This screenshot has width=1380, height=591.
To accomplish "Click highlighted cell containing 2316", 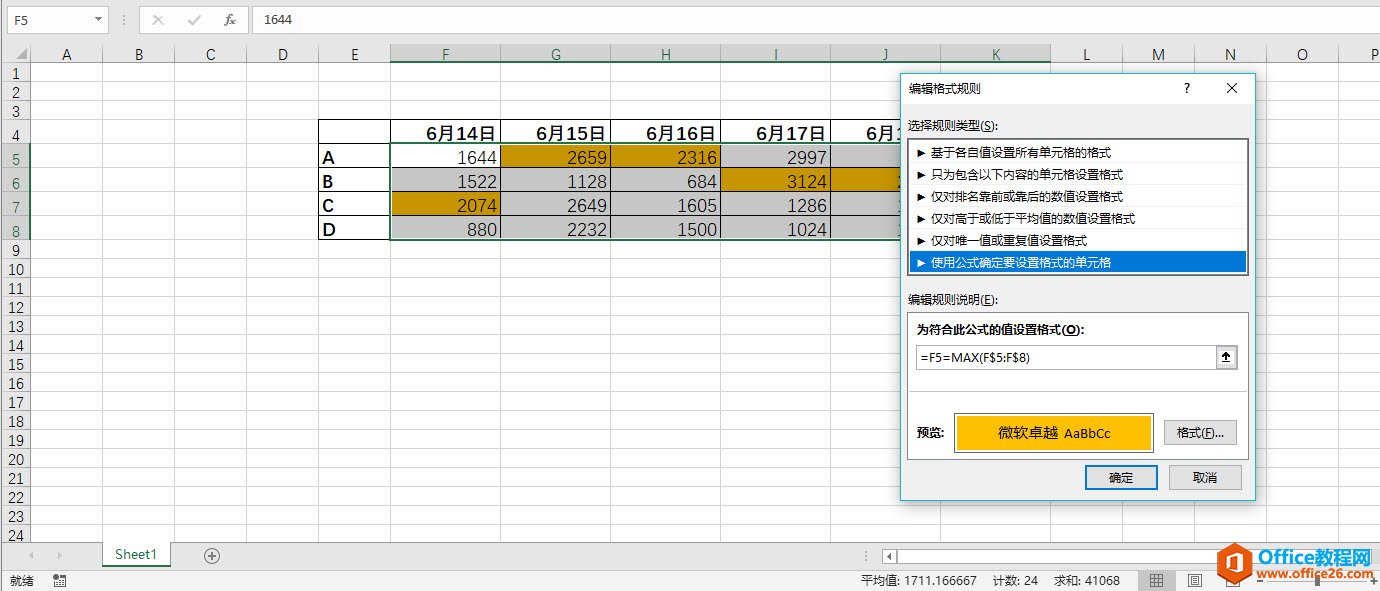I will click(666, 157).
